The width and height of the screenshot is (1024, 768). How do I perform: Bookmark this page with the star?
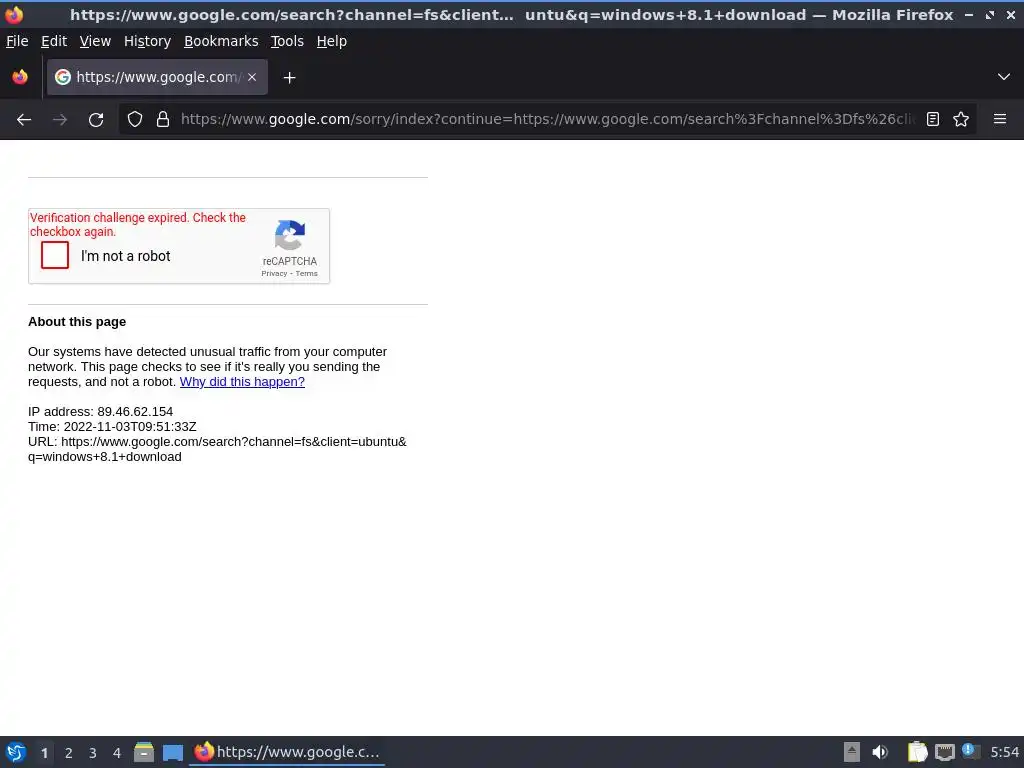961,120
